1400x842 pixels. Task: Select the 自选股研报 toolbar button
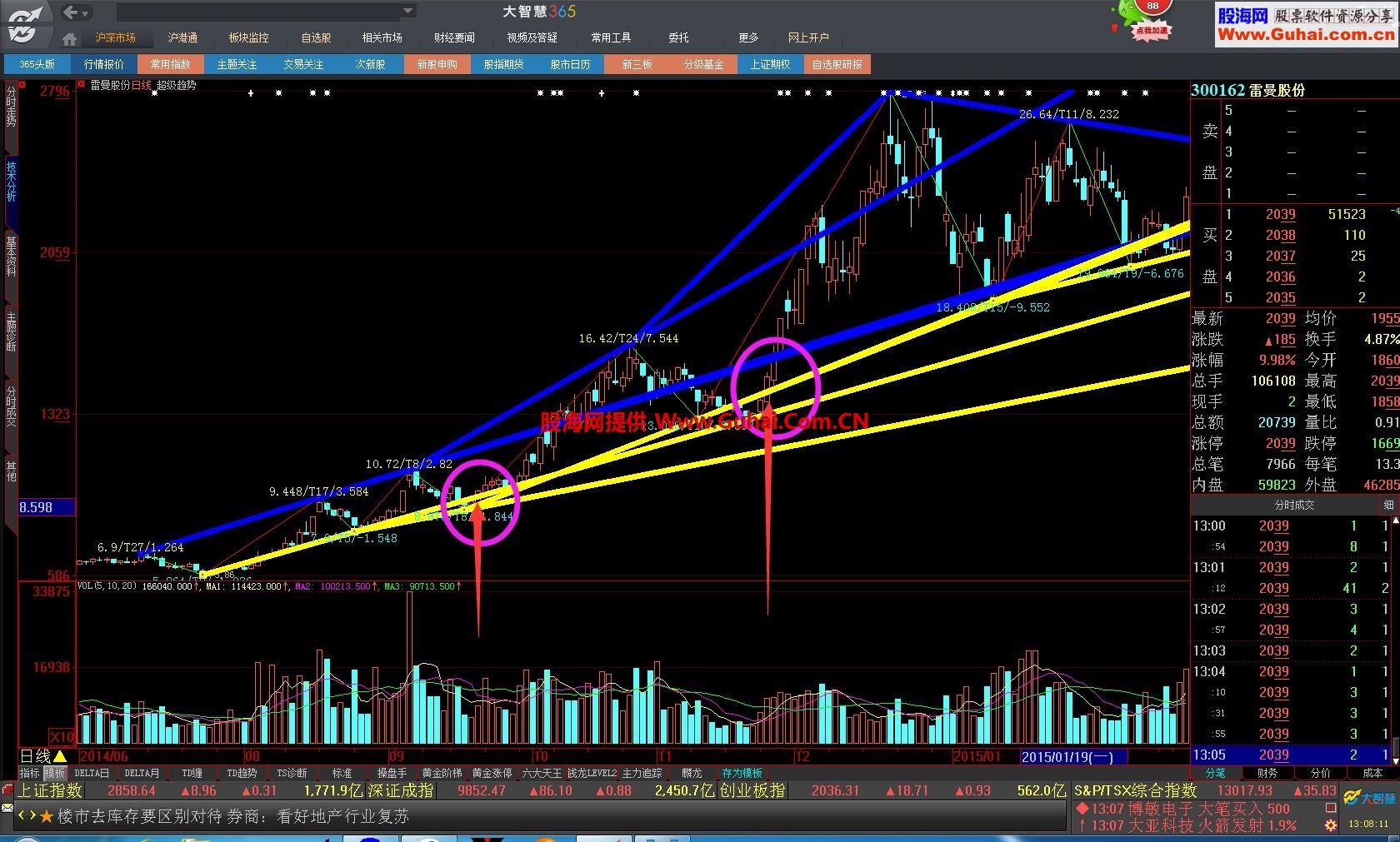tap(837, 64)
